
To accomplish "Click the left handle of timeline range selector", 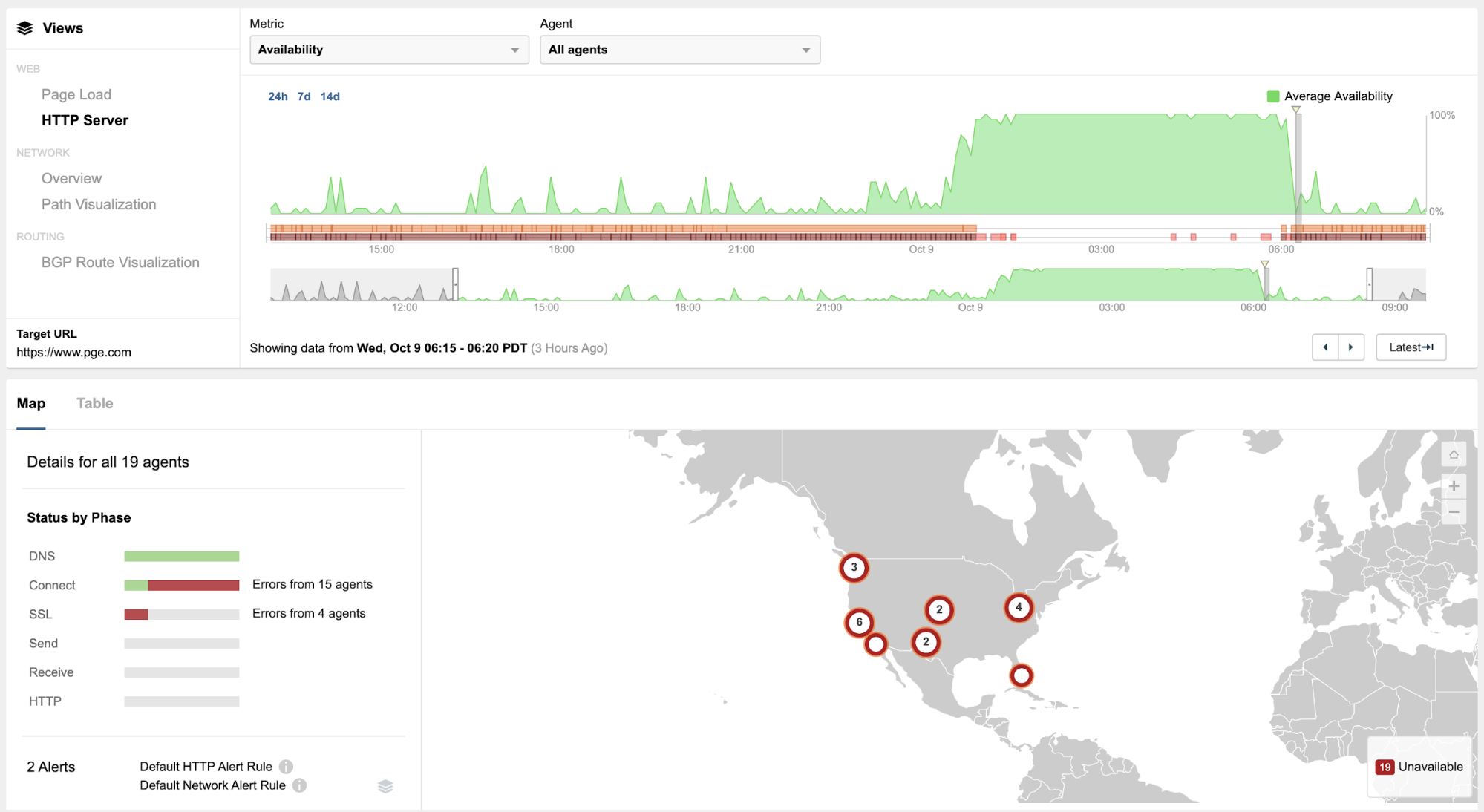I will click(x=455, y=284).
